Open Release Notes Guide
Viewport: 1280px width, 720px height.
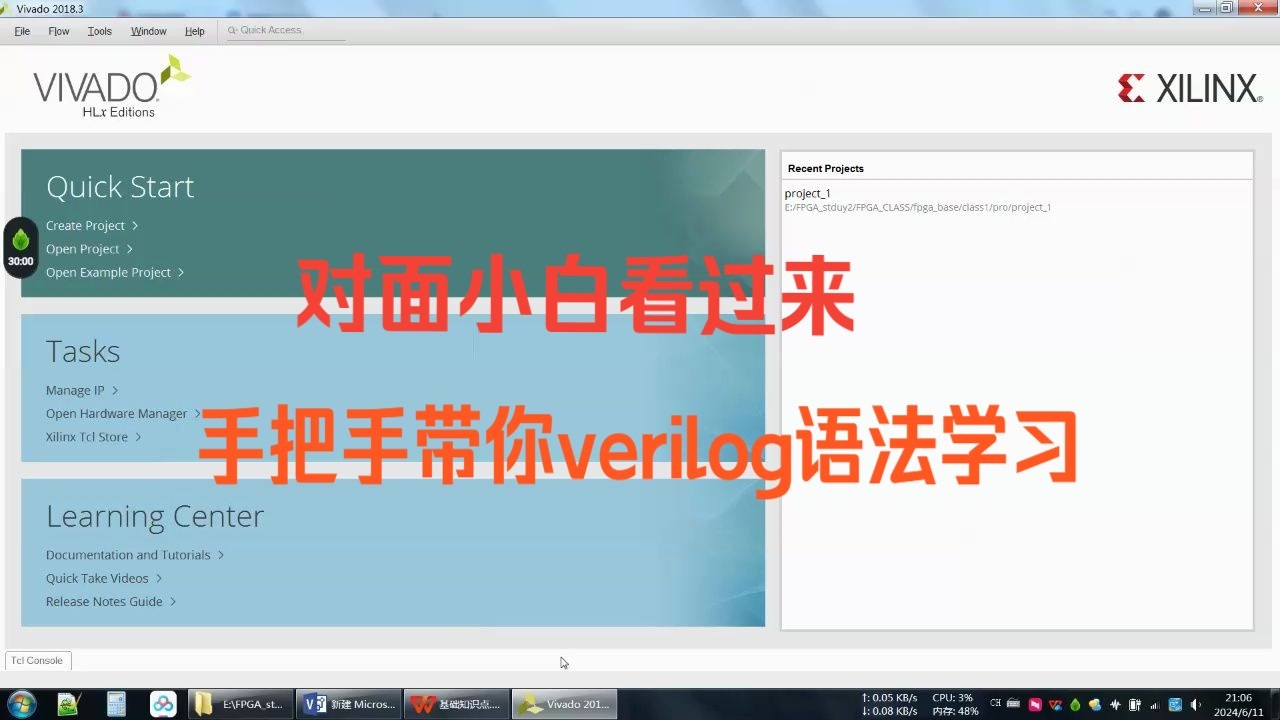pos(111,601)
